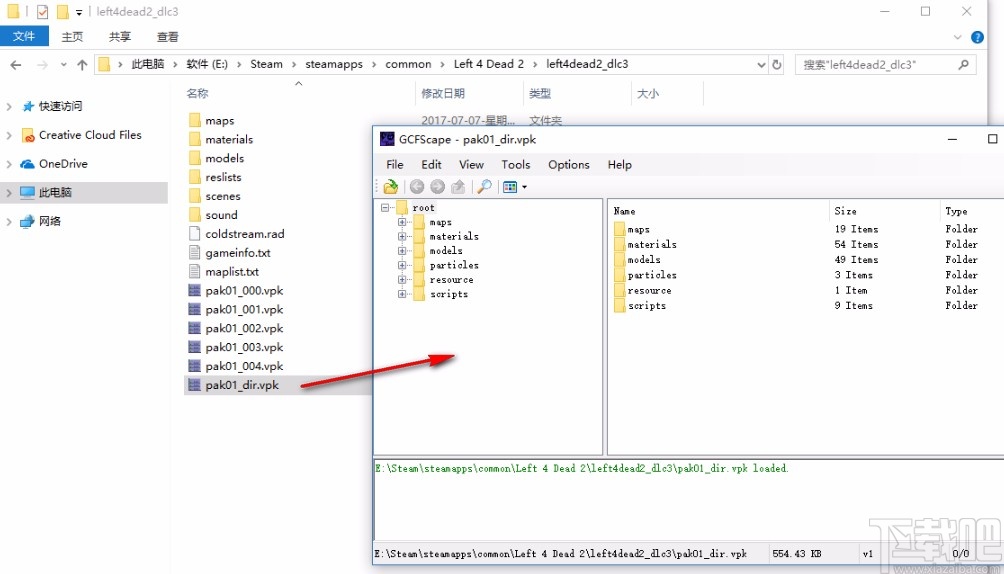
Task: Select gameinfo.txt file in Explorer
Action: pyautogui.click(x=238, y=253)
